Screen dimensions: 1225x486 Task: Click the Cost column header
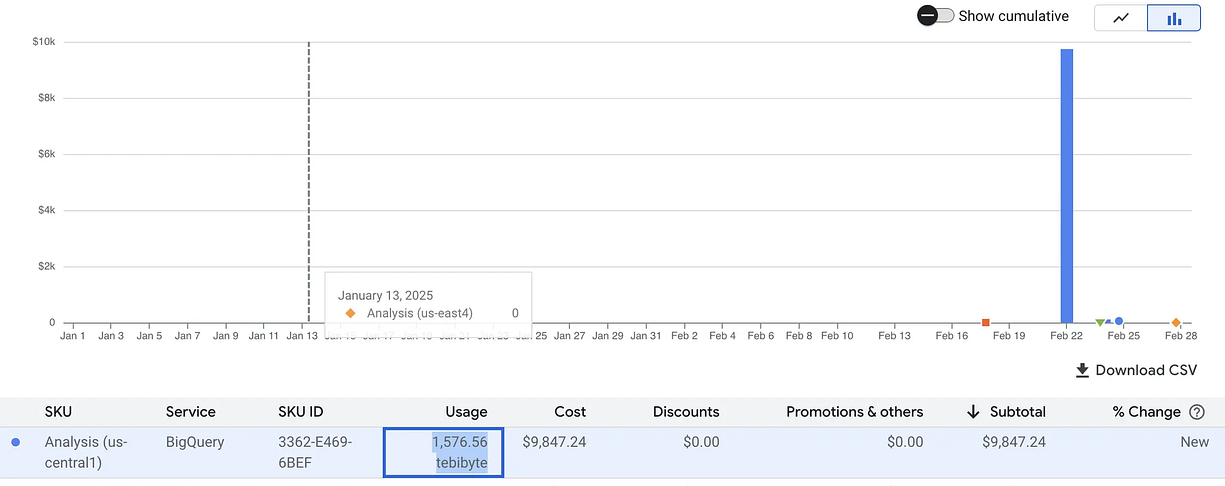[570, 412]
